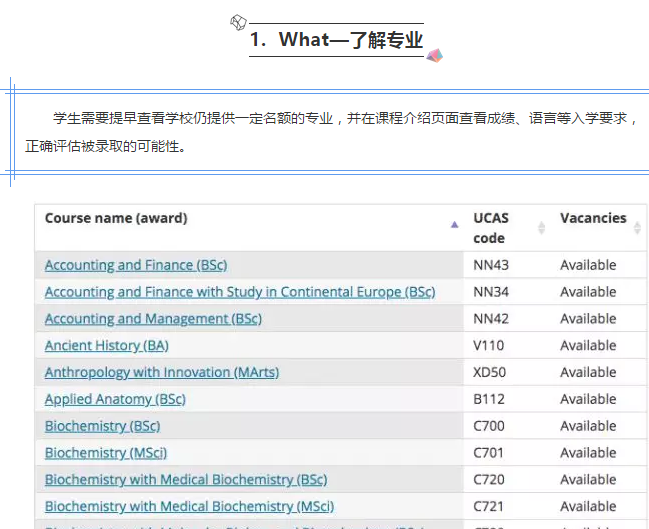Open Anthropology with Innovation (MArts) course
Viewport: 649px width, 529px height.
click(162, 372)
